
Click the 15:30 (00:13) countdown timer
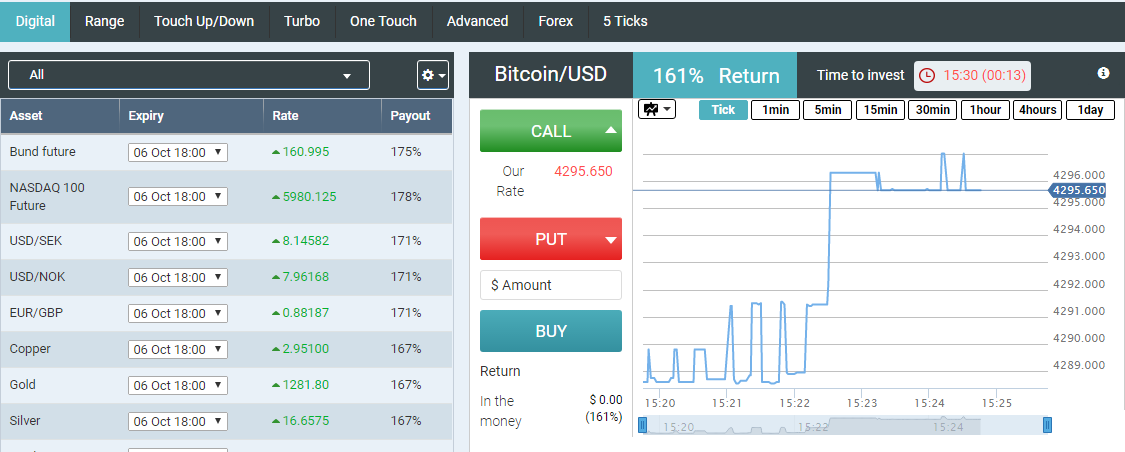point(985,75)
